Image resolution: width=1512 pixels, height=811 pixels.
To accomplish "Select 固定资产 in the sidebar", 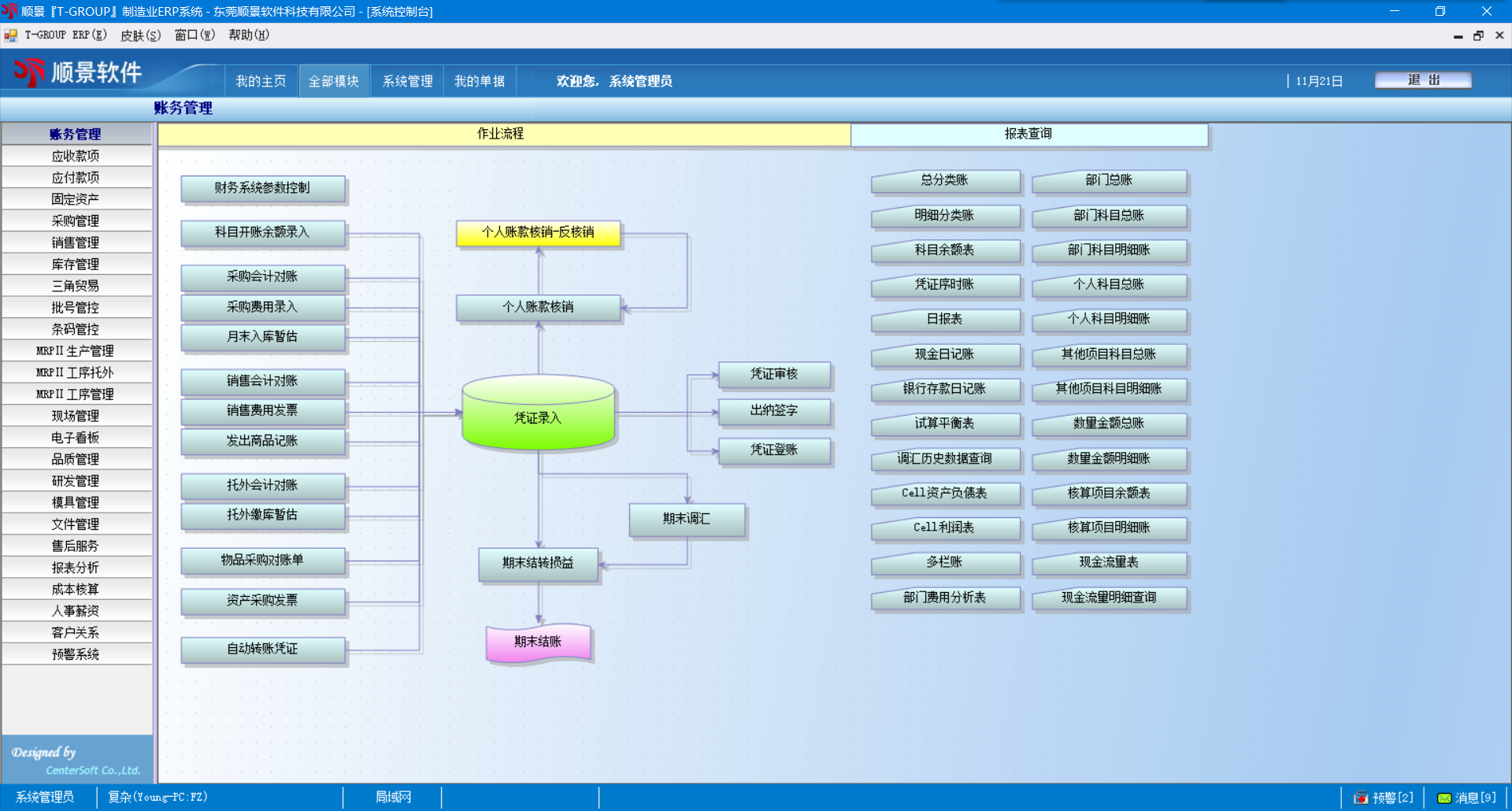I will (x=76, y=200).
